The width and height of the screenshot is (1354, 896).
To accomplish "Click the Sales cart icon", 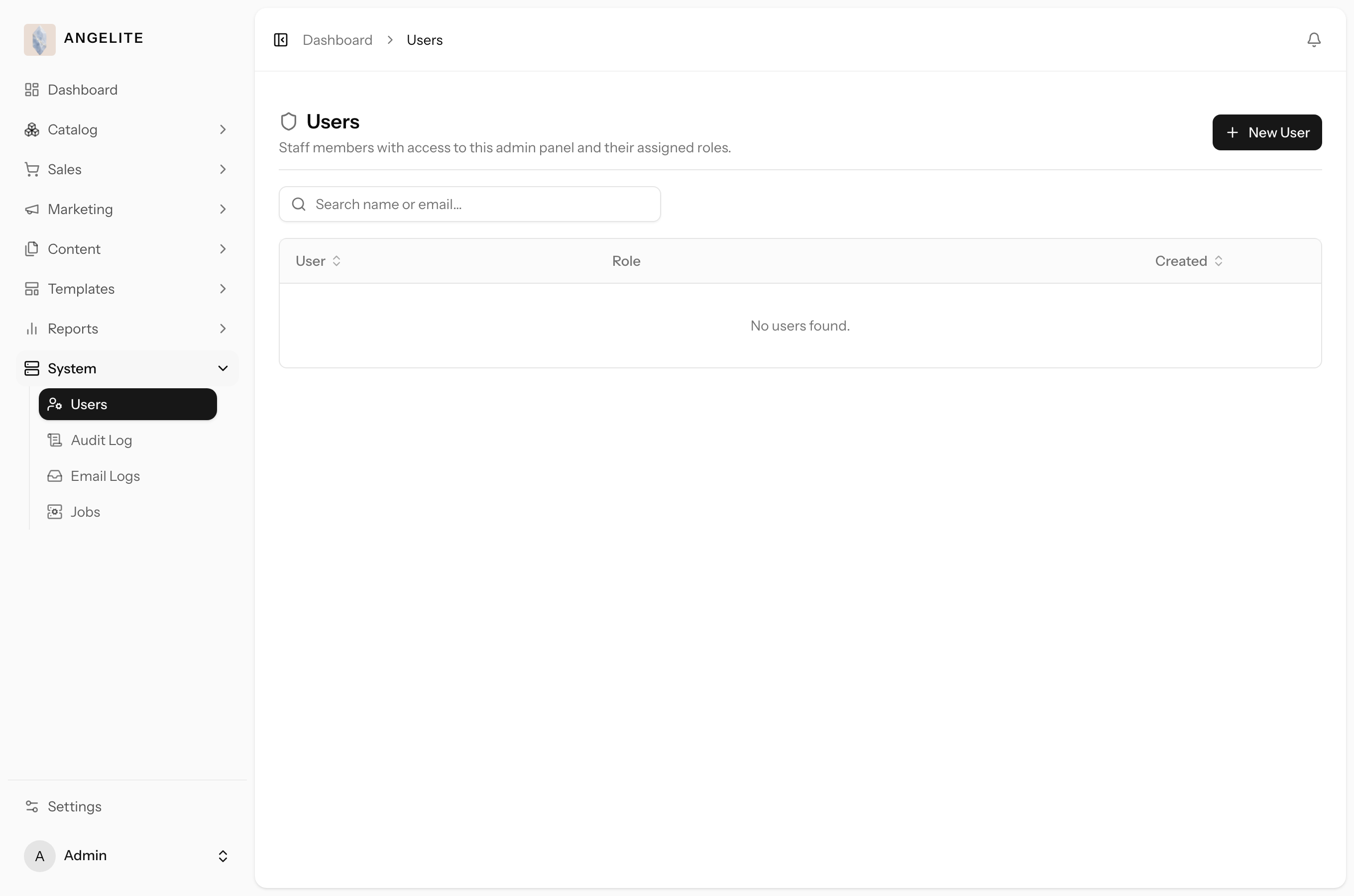I will (x=32, y=170).
